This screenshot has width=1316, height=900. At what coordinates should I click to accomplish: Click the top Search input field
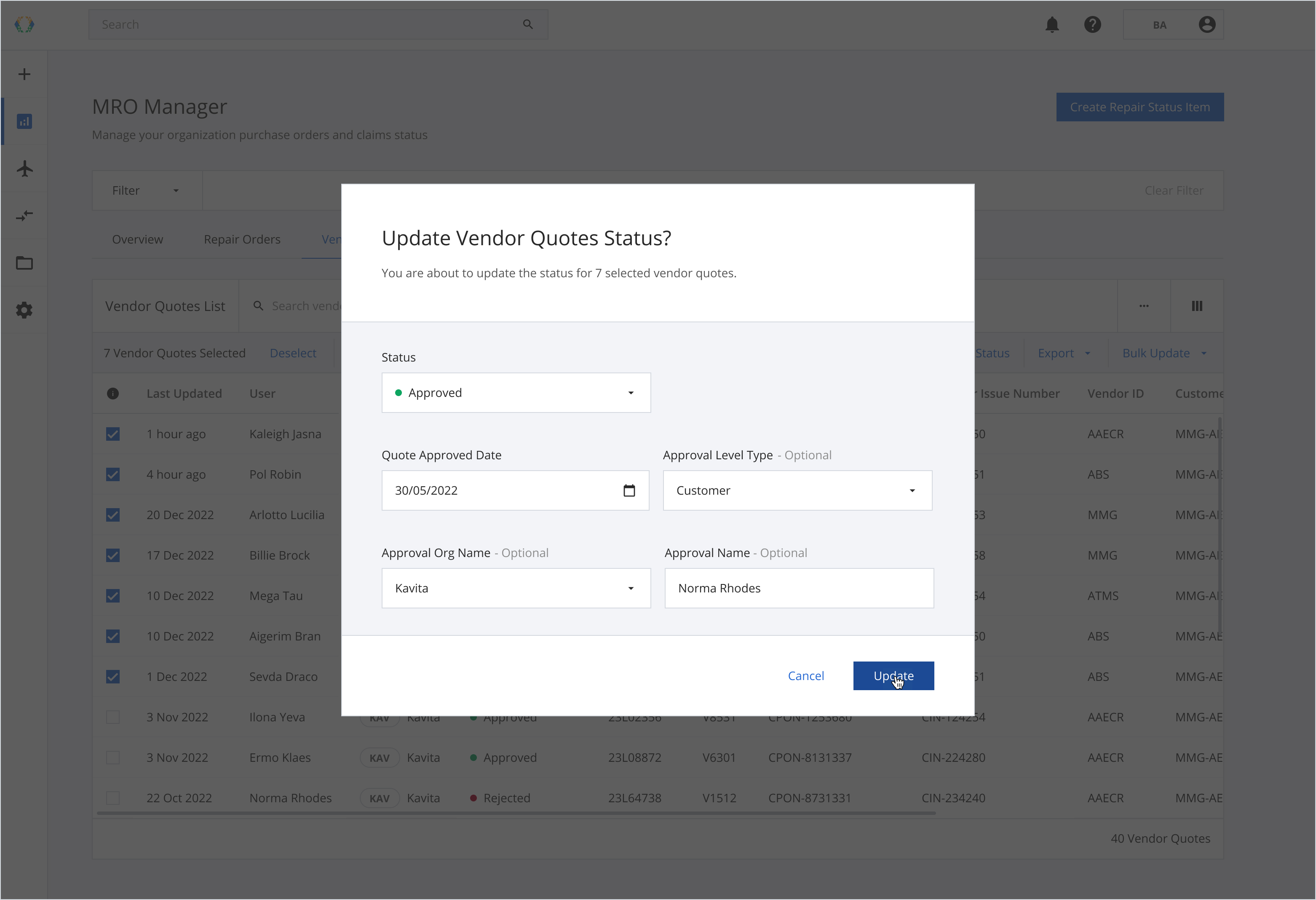coord(318,24)
